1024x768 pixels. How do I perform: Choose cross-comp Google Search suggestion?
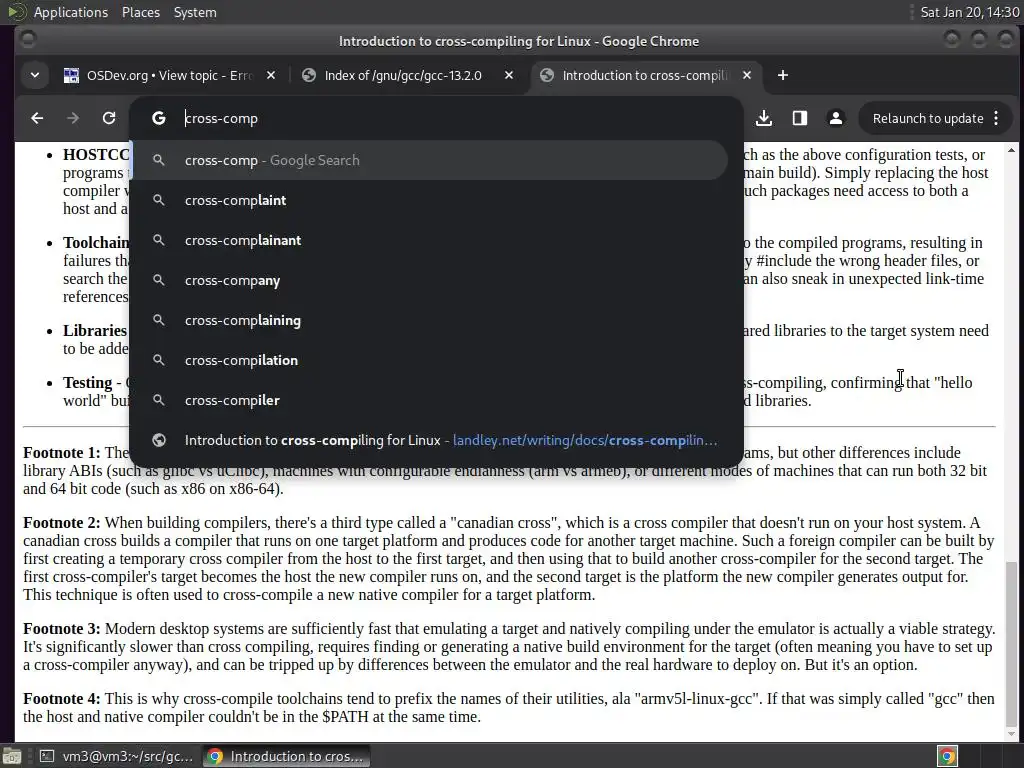pos(430,160)
